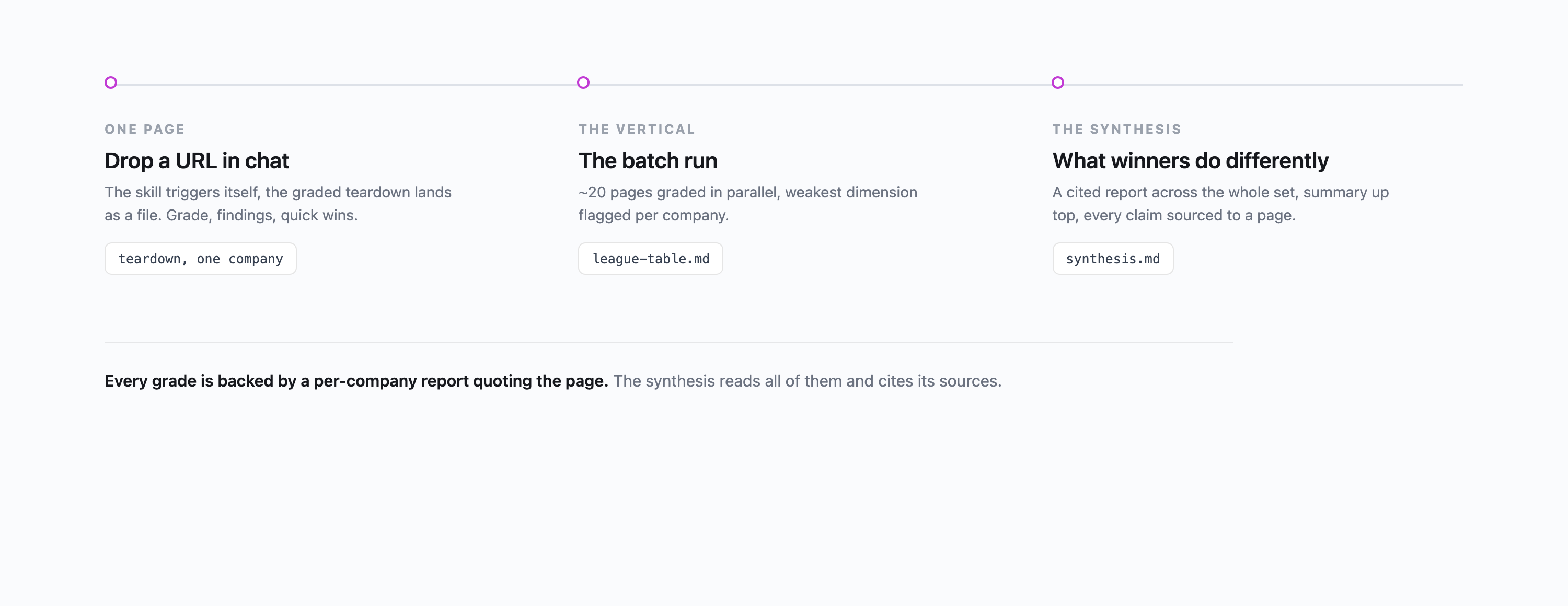Click the "Drop a URL in chat" heading
Viewport: 1568px width, 606px height.
[x=197, y=160]
